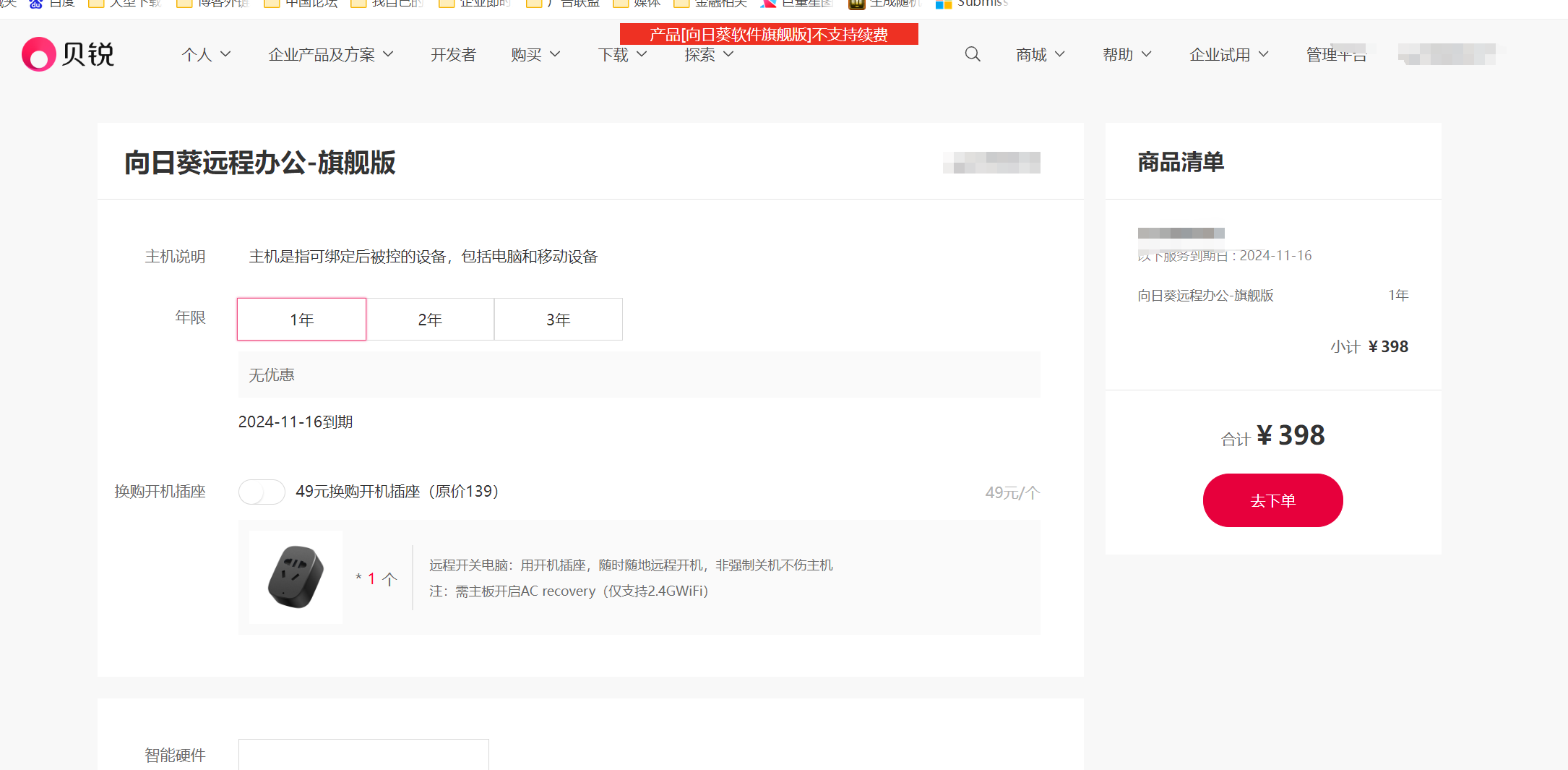Expand the 个人 menu
1568x770 pixels.
pos(206,54)
